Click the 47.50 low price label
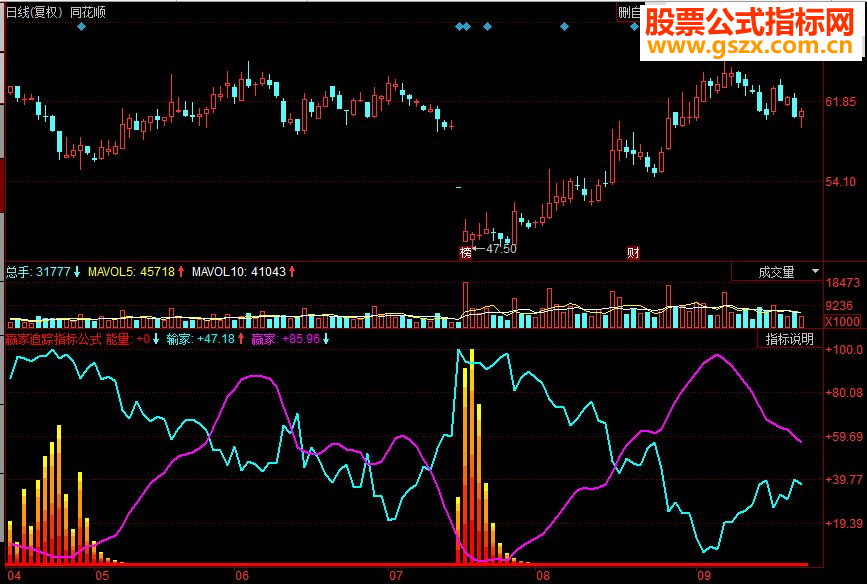Viewport: 867px width, 584px height. tap(501, 249)
